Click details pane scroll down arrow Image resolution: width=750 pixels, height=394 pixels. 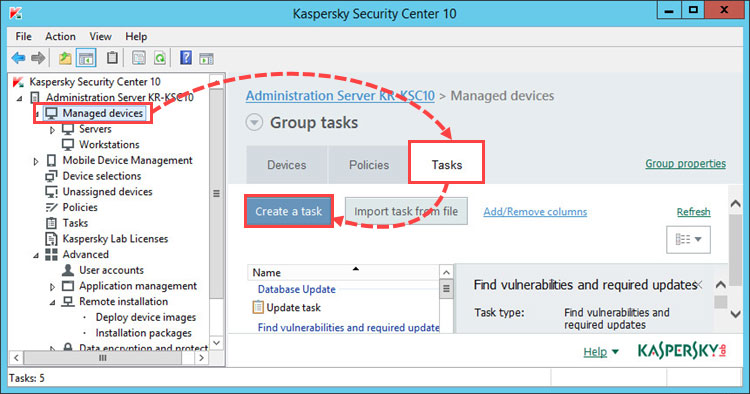[x=736, y=314]
